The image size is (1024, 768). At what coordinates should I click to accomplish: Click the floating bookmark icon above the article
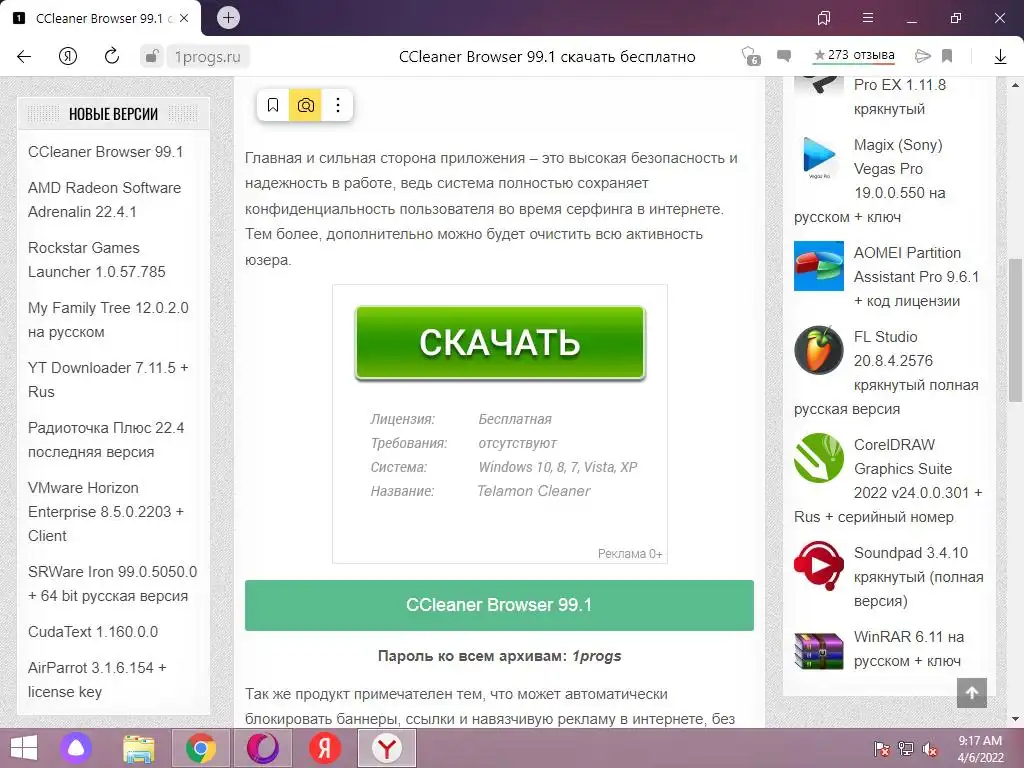click(x=273, y=105)
